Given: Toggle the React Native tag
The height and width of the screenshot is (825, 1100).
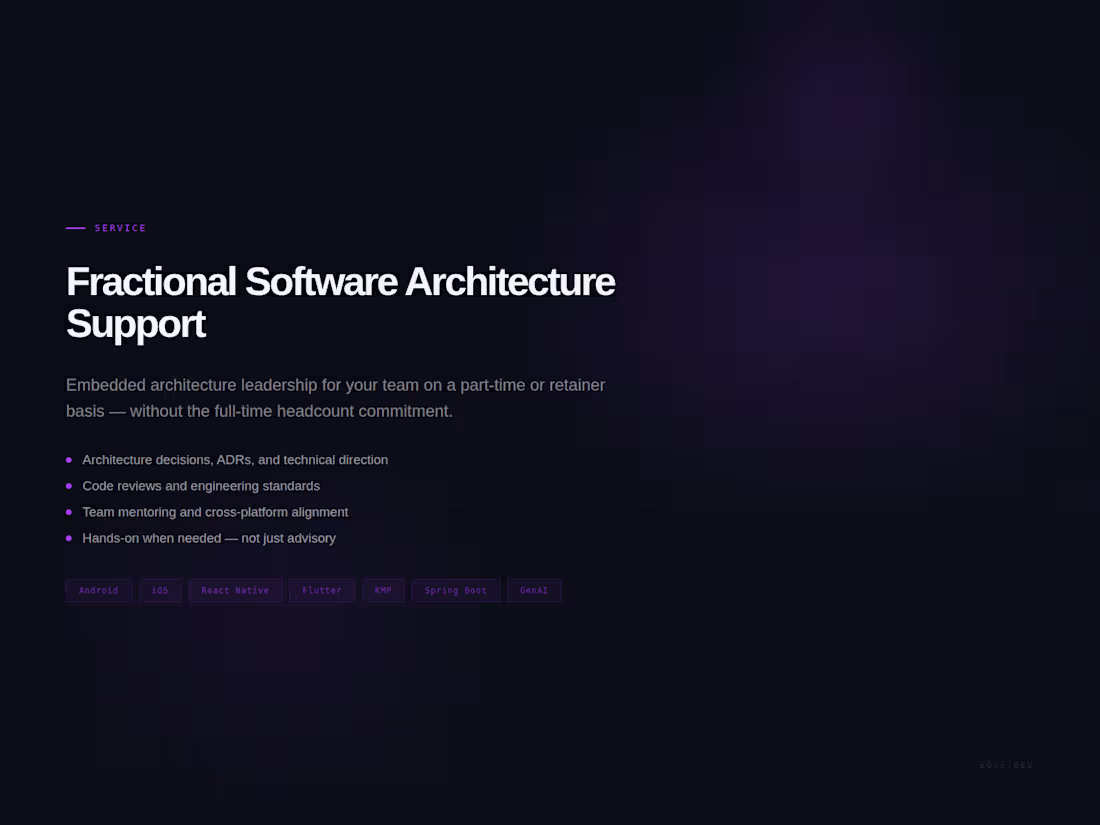Looking at the screenshot, I should pyautogui.click(x=235, y=590).
